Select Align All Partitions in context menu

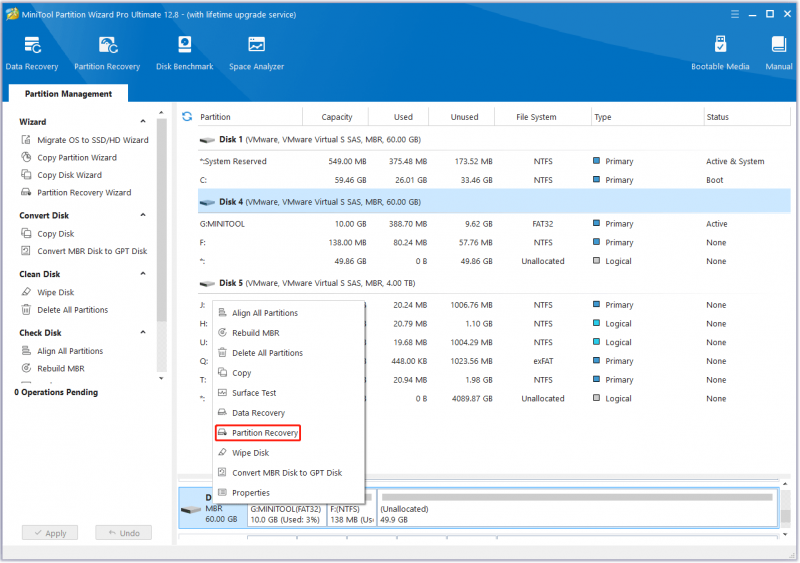pyautogui.click(x=289, y=313)
